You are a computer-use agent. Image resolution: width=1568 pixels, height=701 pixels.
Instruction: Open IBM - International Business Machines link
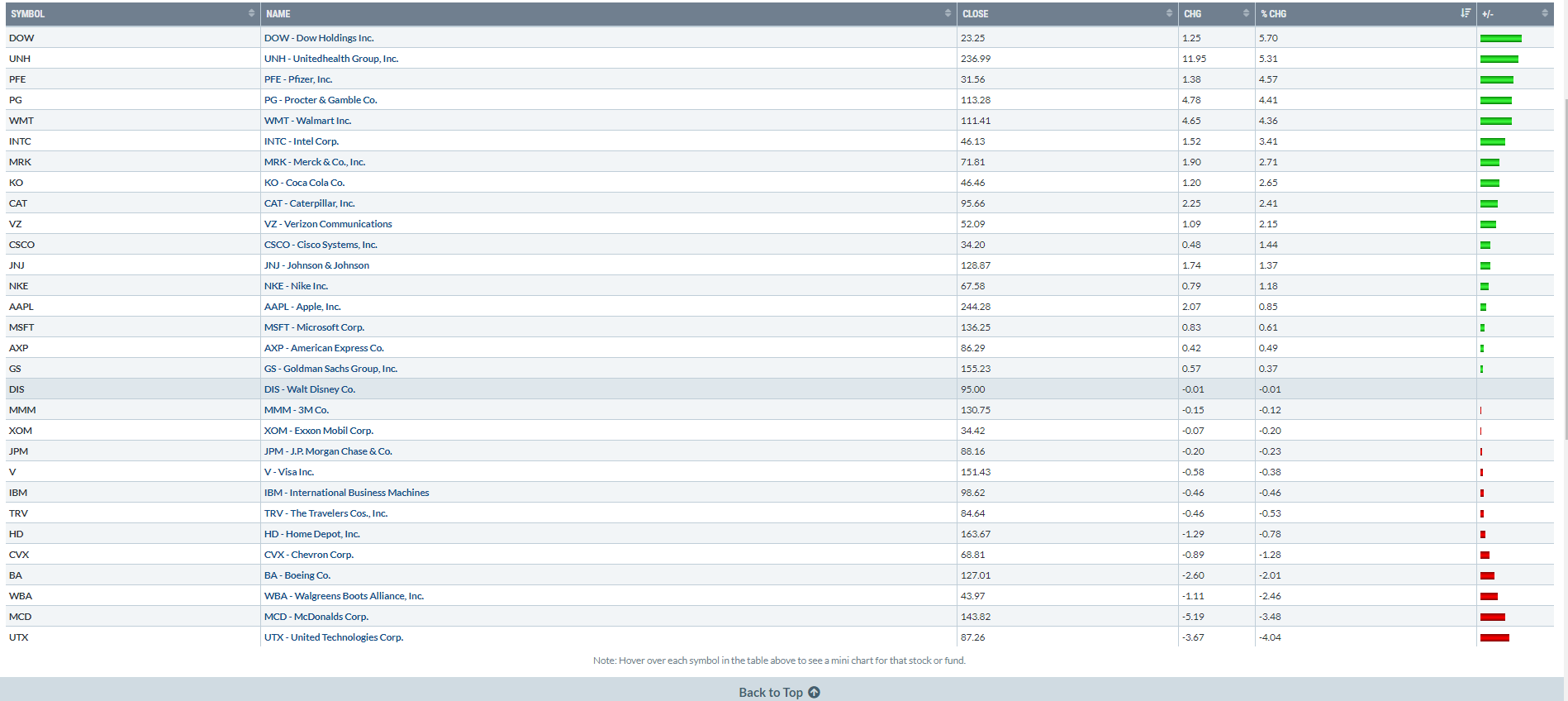click(347, 493)
